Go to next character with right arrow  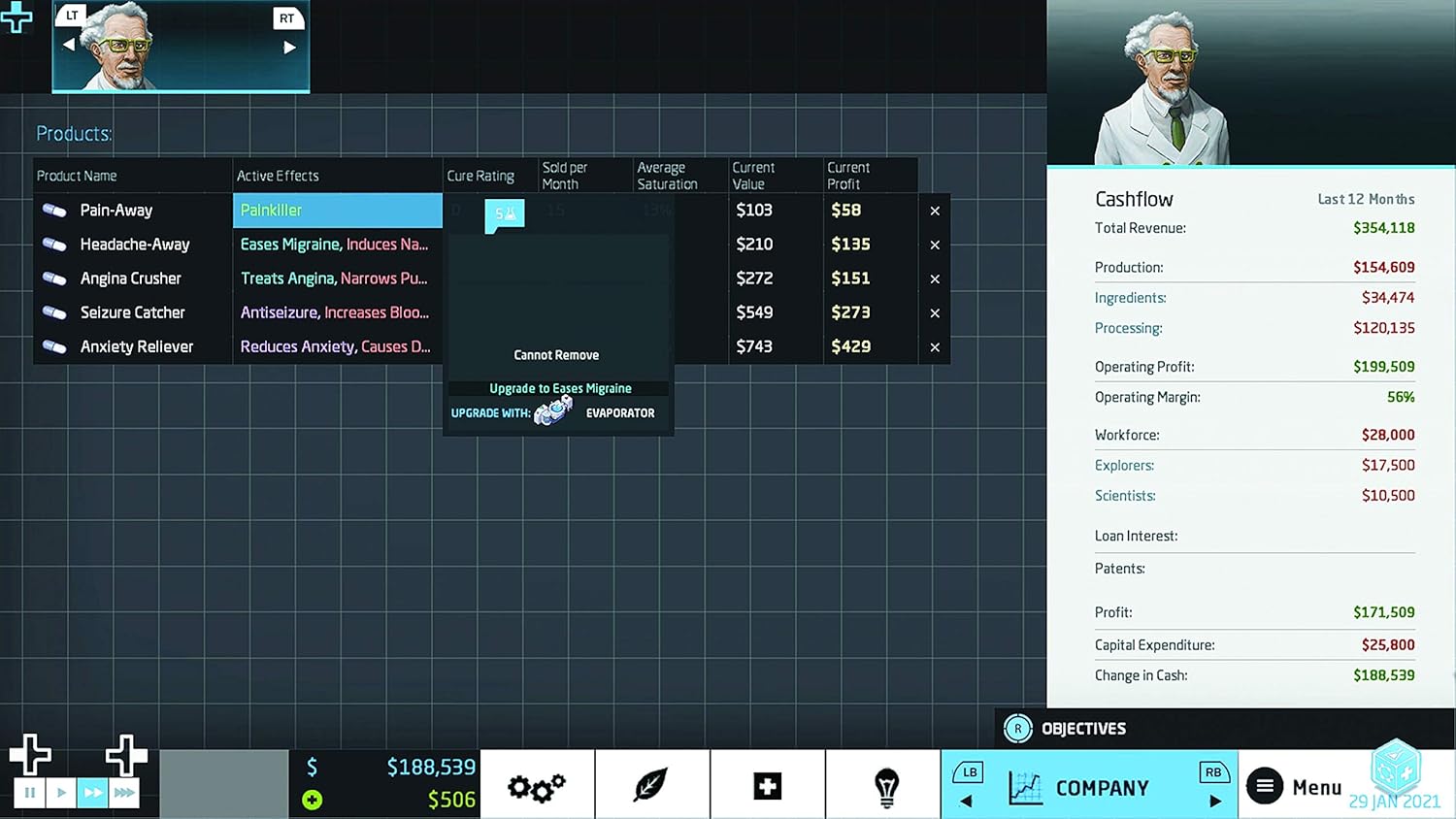pos(289,47)
